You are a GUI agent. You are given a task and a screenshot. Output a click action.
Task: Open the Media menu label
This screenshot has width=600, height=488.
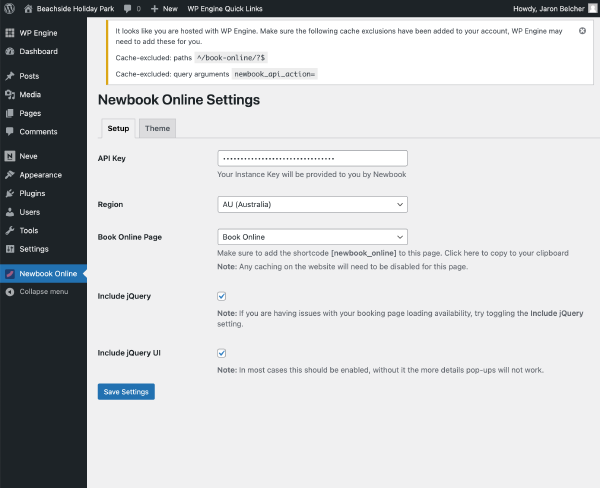coord(30,95)
